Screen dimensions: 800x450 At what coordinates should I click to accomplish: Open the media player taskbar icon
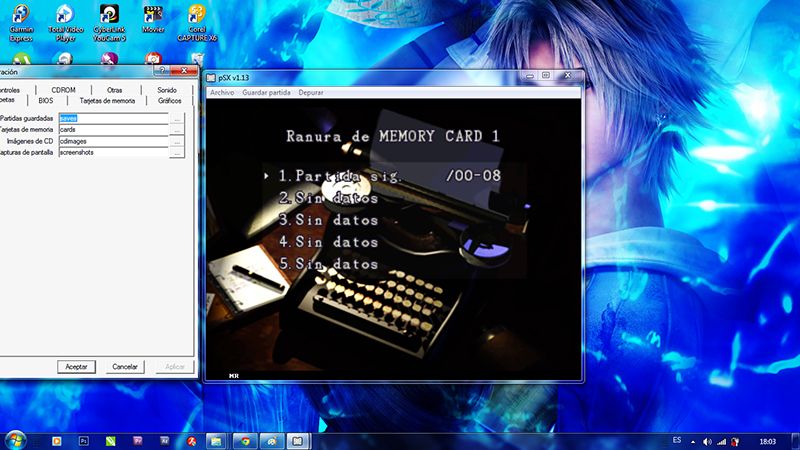[57, 441]
